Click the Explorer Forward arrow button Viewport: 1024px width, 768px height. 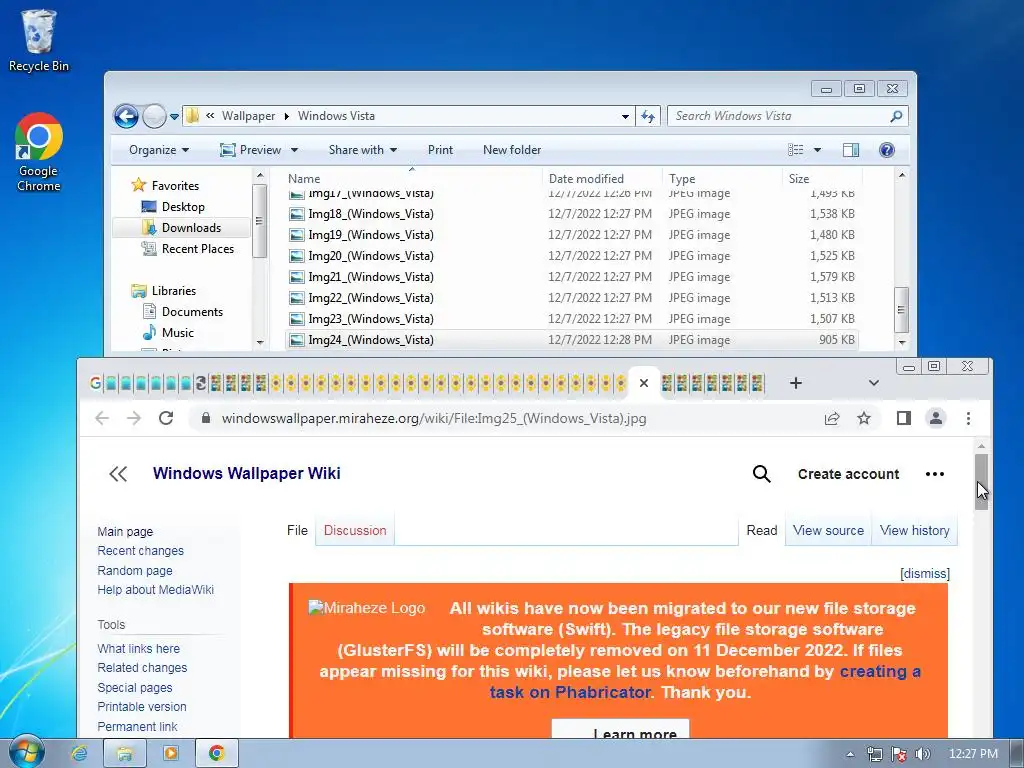pos(154,116)
